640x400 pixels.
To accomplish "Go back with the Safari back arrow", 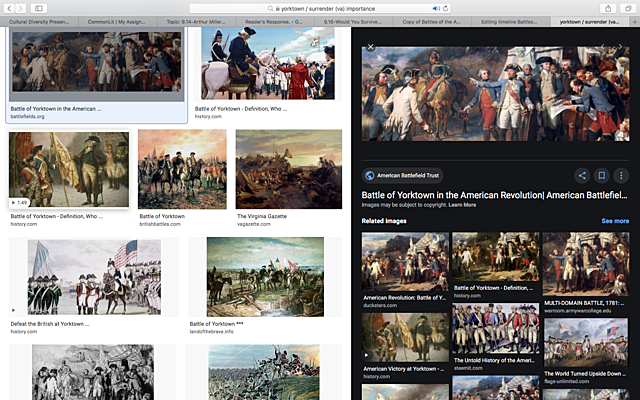I will (x=9, y=8).
